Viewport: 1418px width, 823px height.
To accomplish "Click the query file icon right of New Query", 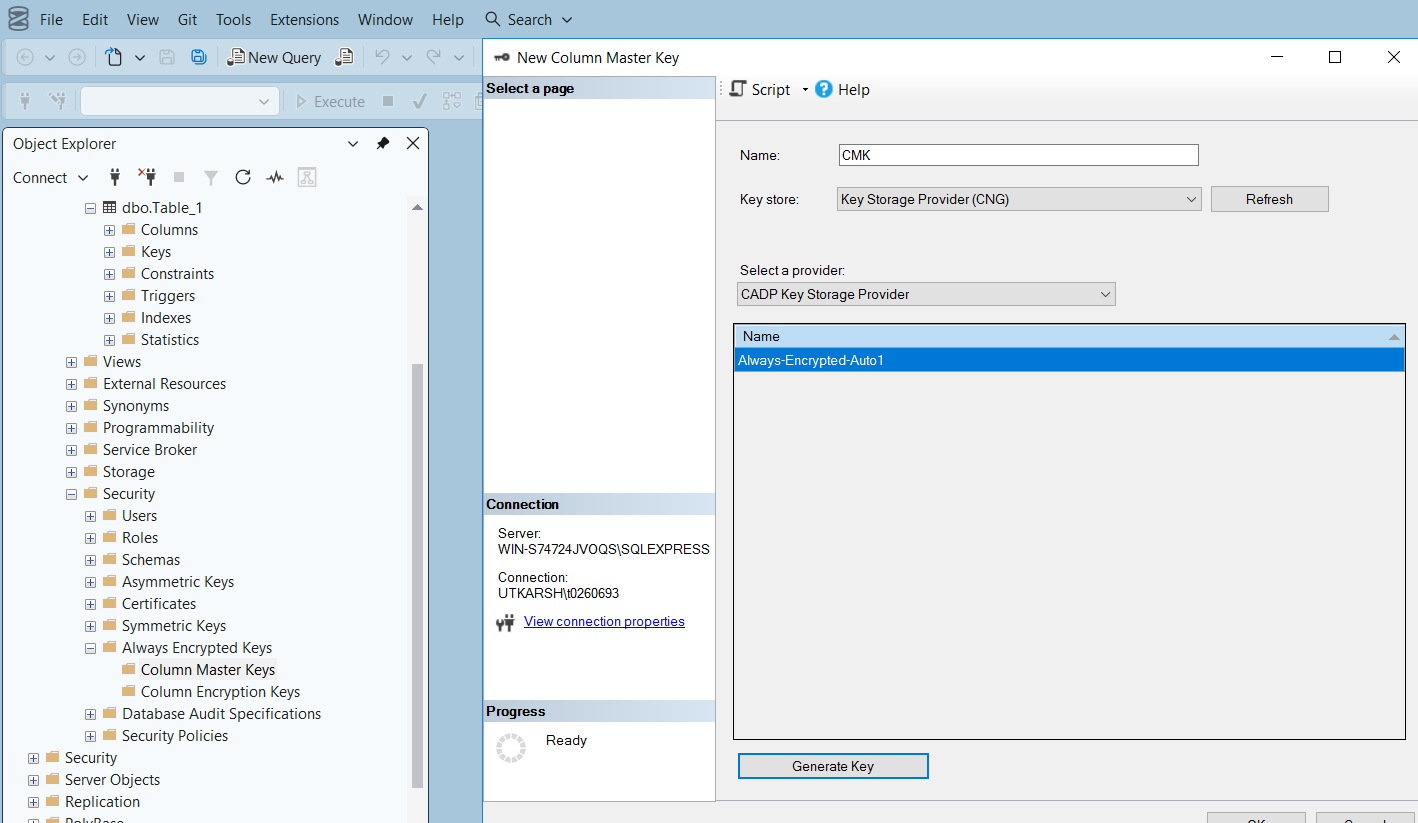I will 344,57.
